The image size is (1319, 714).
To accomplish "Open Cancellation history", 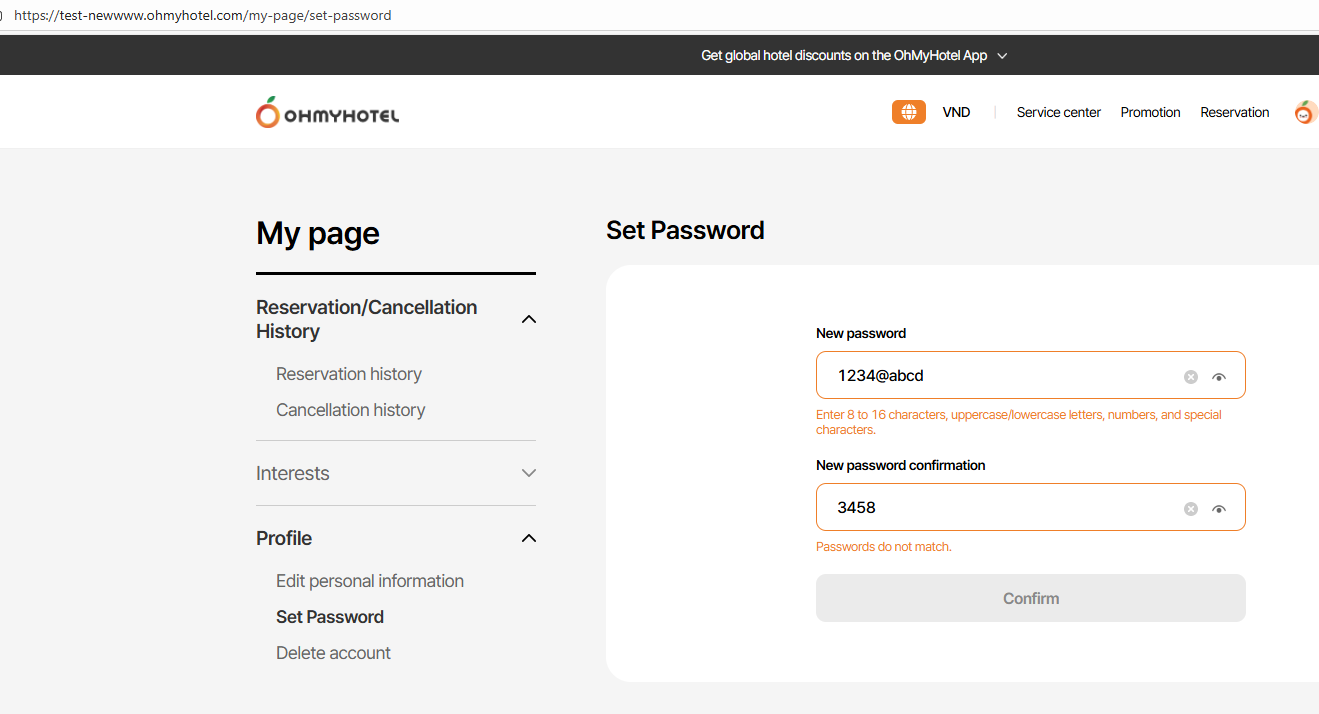I will pos(350,410).
